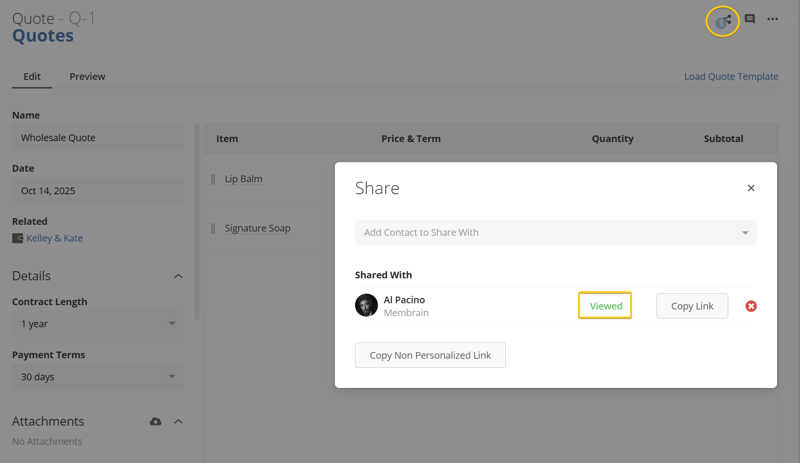
Task: Click Al Pacino's avatar photo
Action: 366,305
